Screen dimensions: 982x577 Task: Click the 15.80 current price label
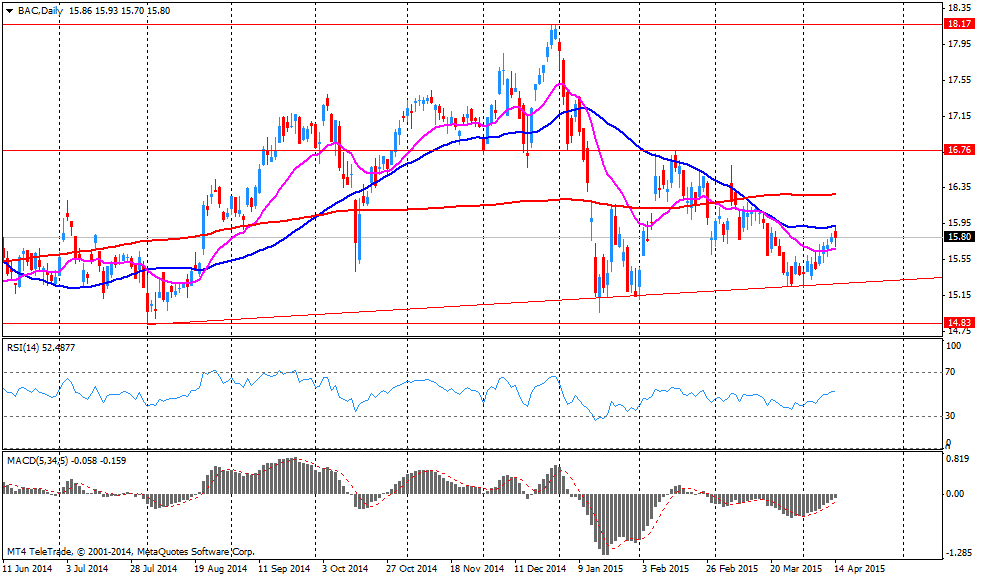click(x=959, y=237)
